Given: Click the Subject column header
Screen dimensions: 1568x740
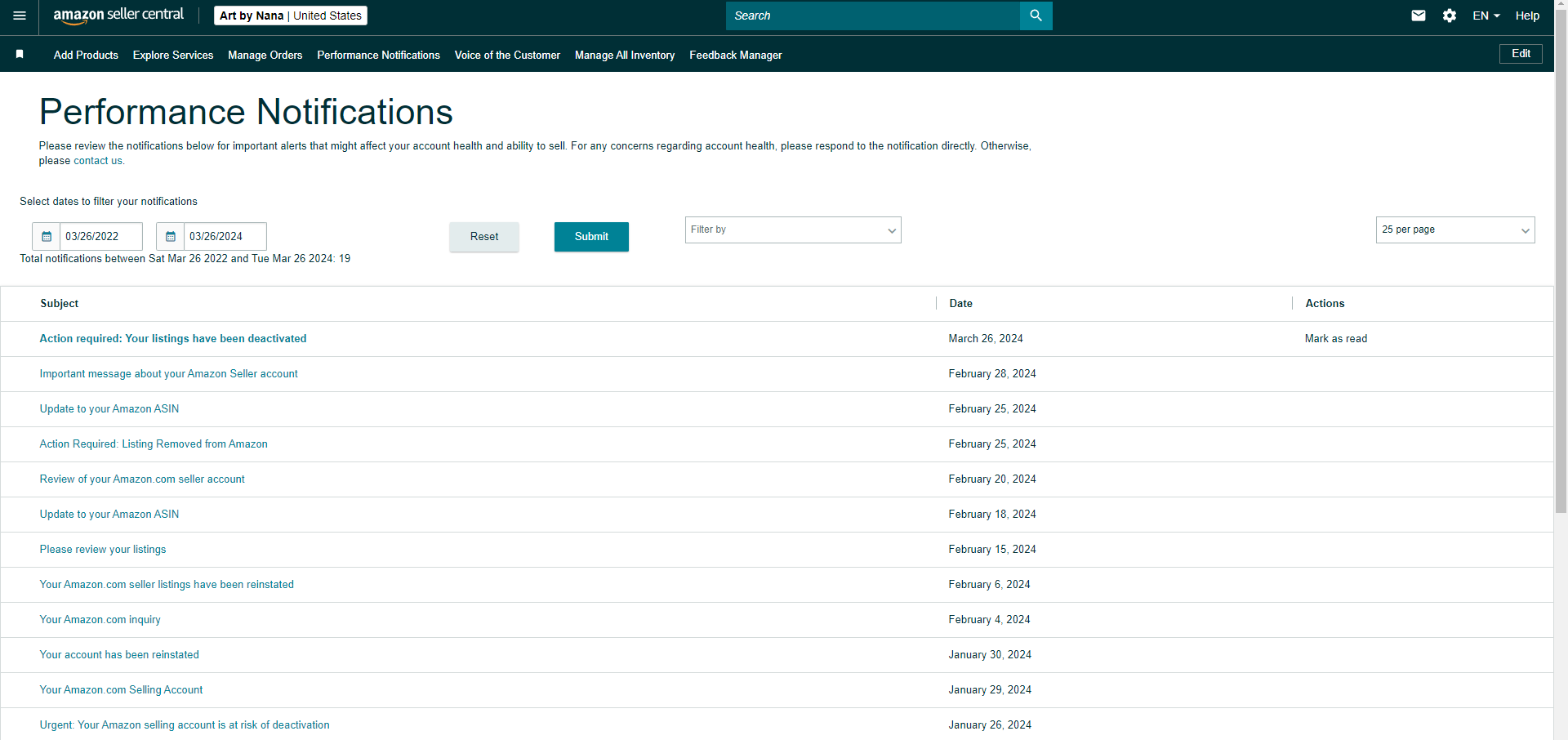Looking at the screenshot, I should point(60,304).
